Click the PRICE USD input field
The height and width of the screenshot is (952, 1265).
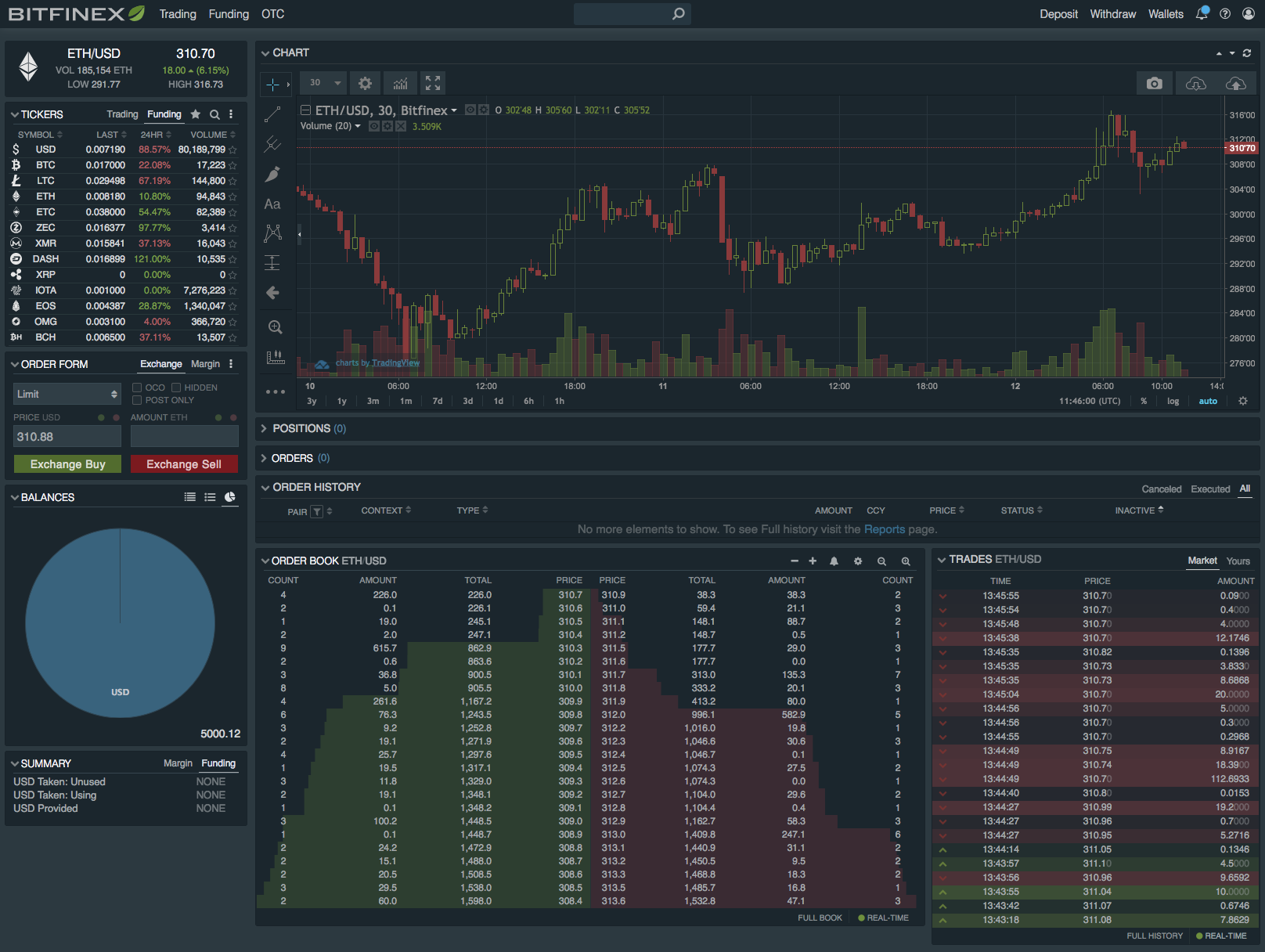pos(67,437)
